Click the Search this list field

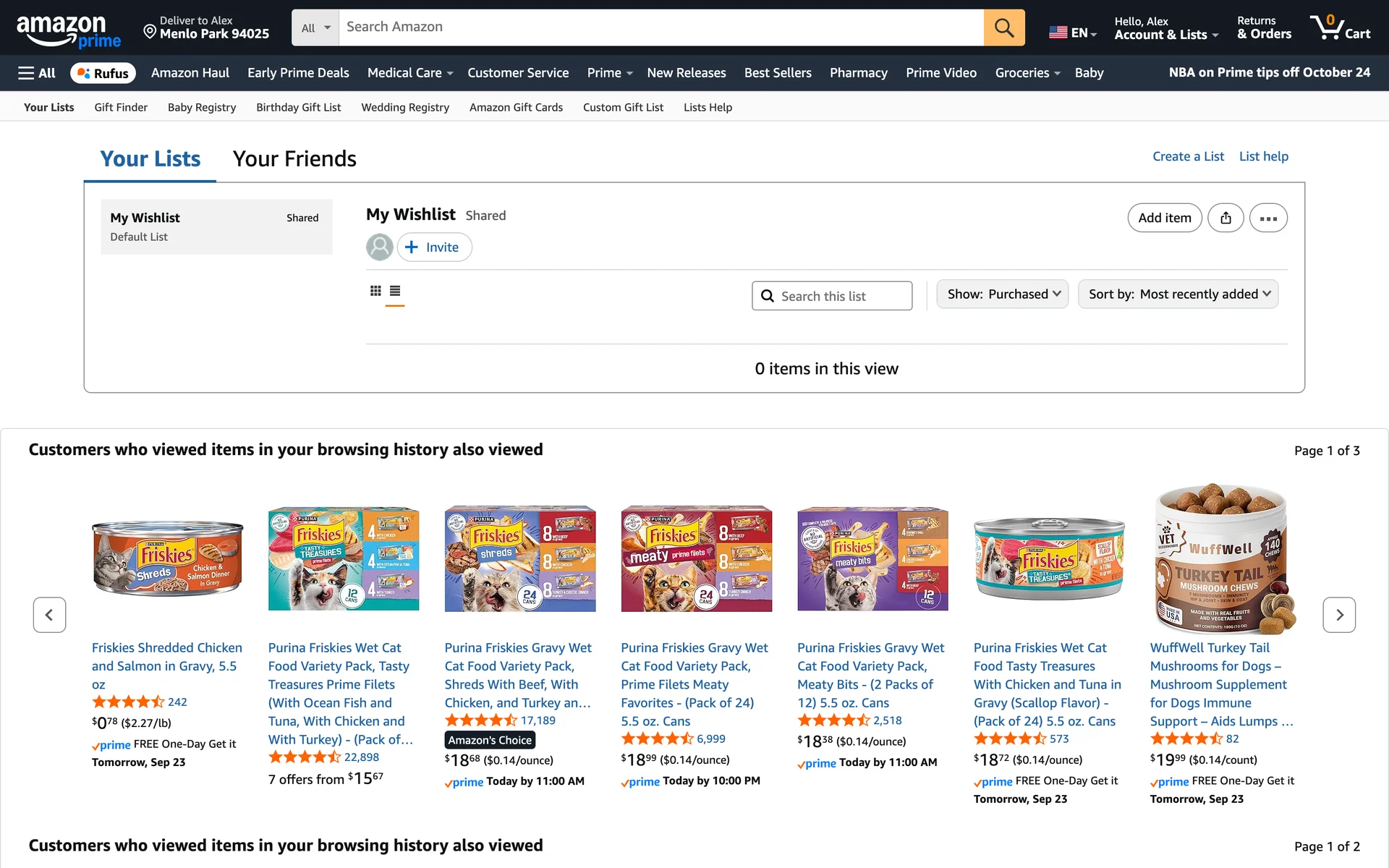click(x=832, y=296)
